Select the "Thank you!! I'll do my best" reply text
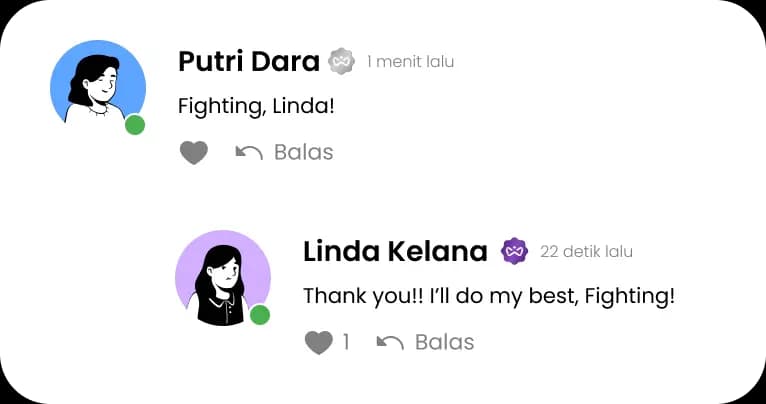This screenshot has width=766, height=404. point(489,296)
